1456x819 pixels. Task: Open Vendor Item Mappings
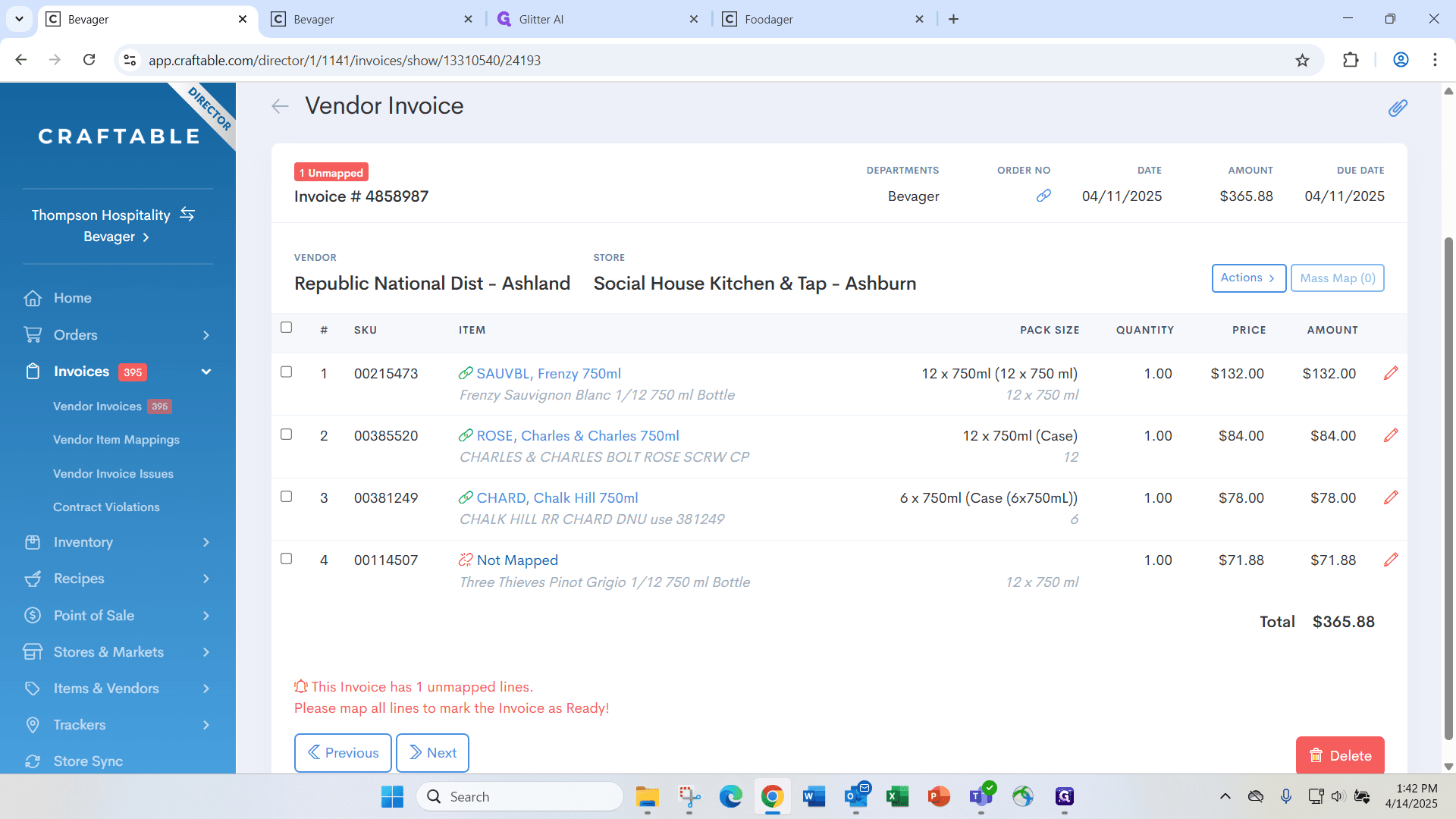116,440
